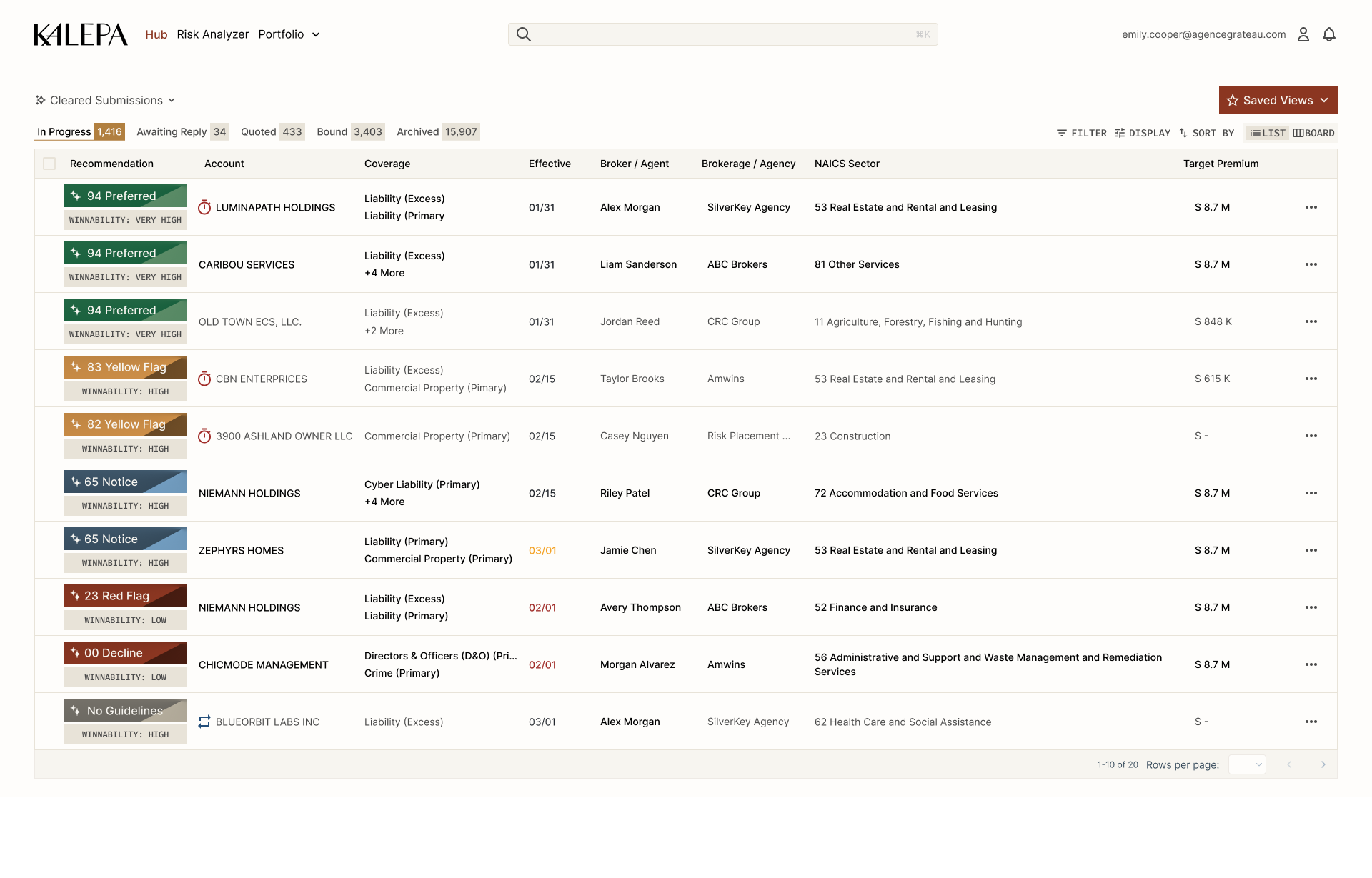Open CHICMODE MANAGEMENT account
Screen dimensions: 1372x878
click(x=263, y=664)
